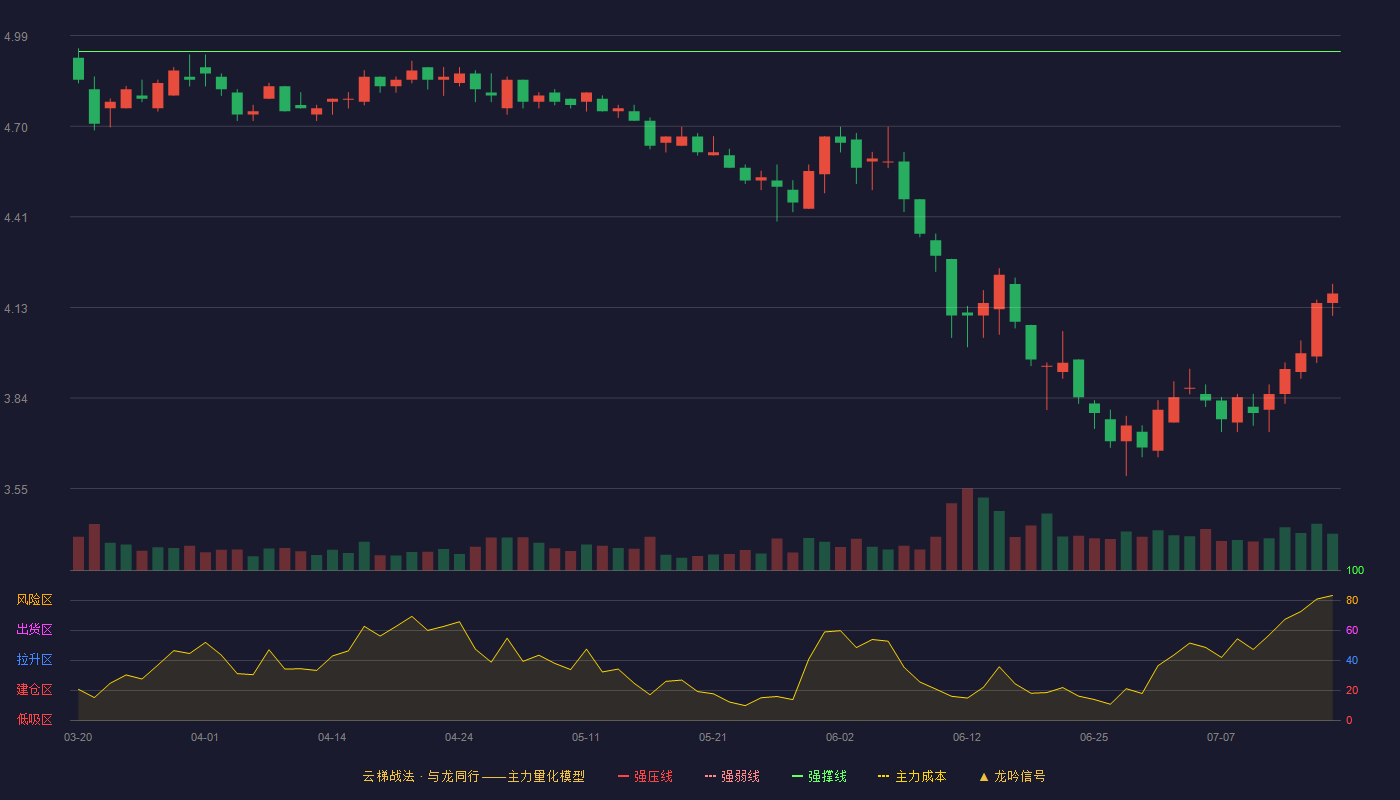Click the 建仓区 zone label
This screenshot has height=800, width=1400.
(34, 690)
